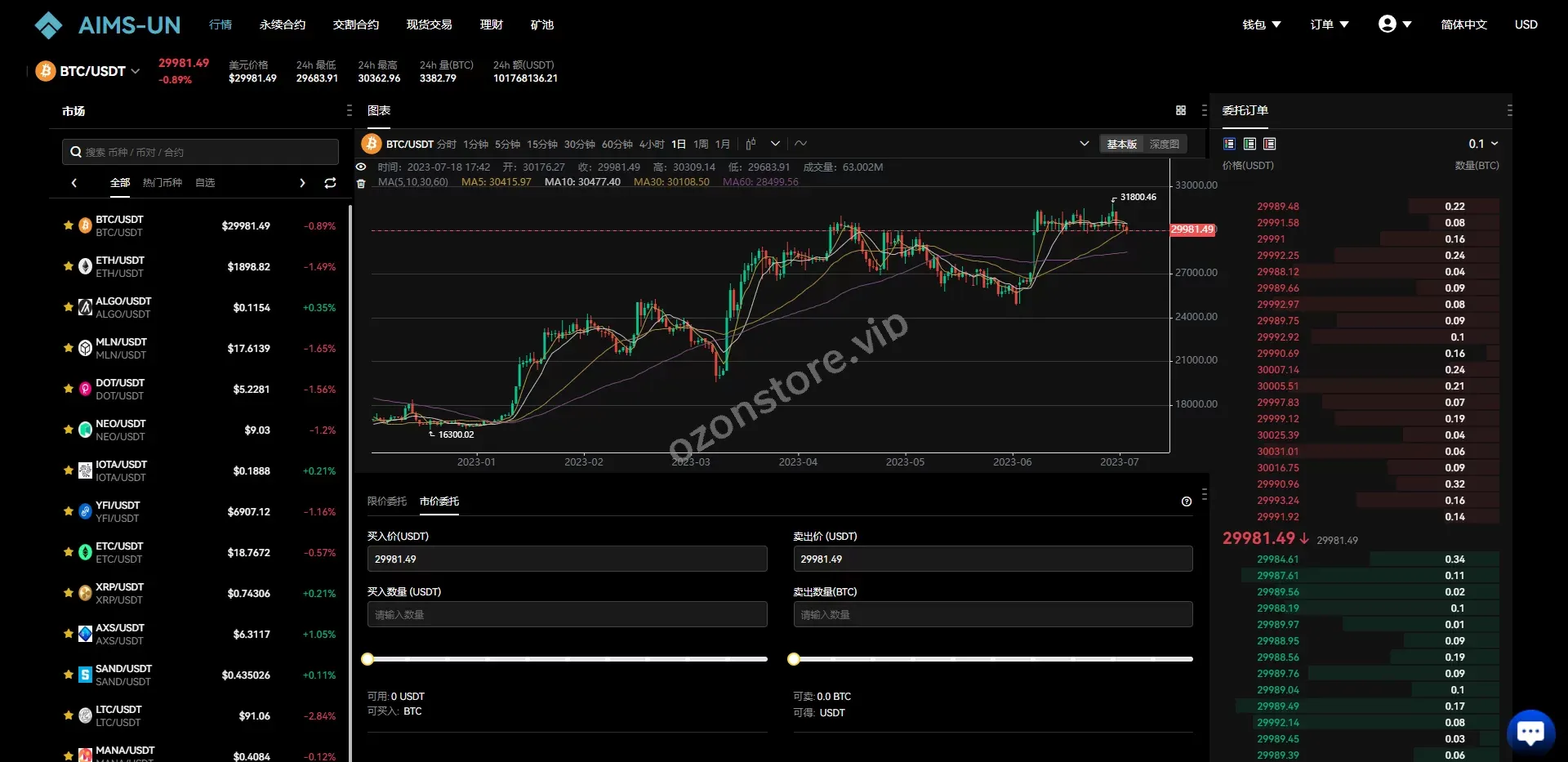Toggle the MA indicator visibility eye
This screenshot has height=762, width=1568.
pos(361,167)
